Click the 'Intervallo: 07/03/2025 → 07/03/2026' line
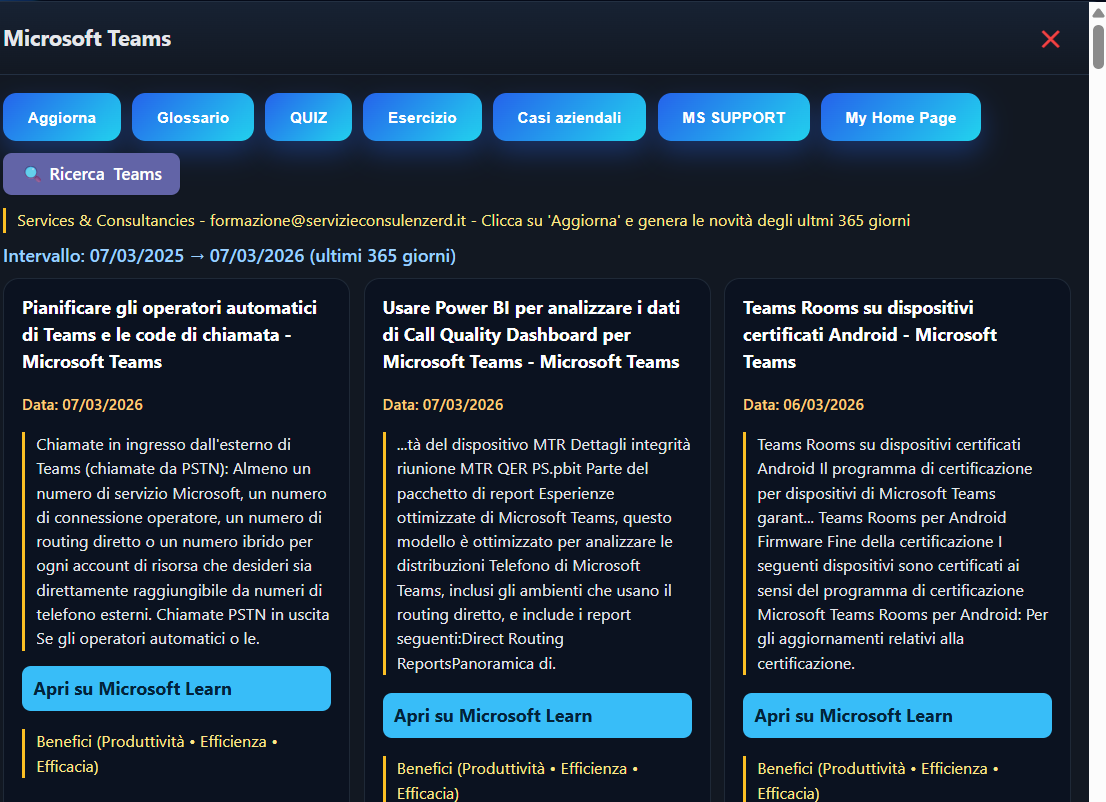 229,255
